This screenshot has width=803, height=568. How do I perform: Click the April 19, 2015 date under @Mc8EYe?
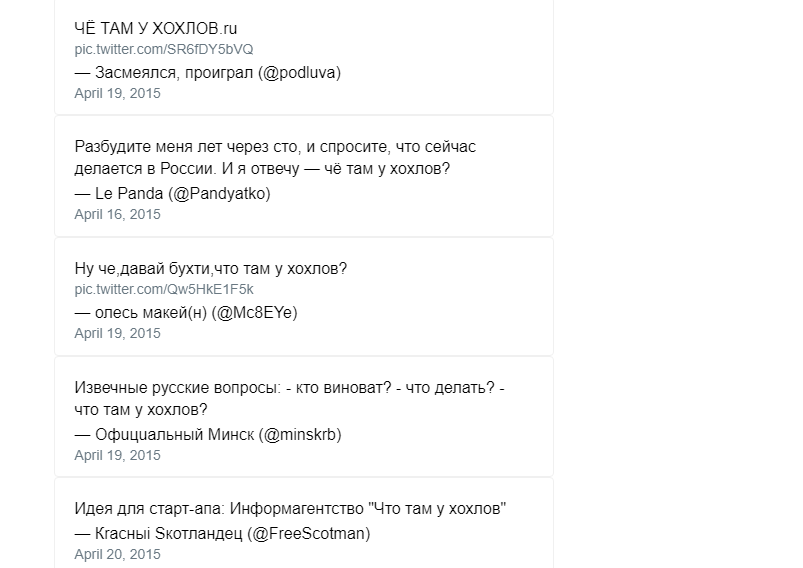pos(117,333)
